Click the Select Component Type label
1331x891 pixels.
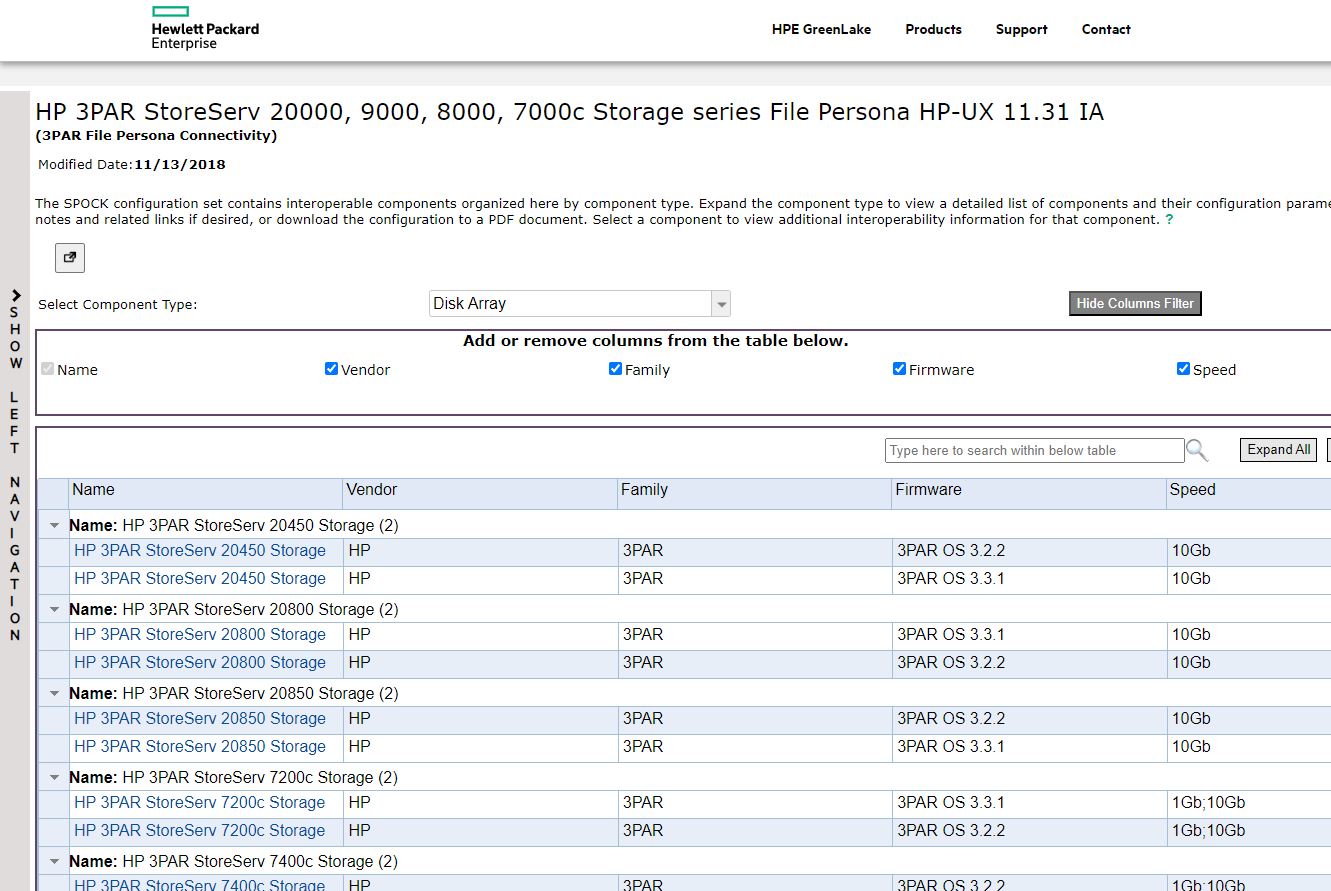118,305
